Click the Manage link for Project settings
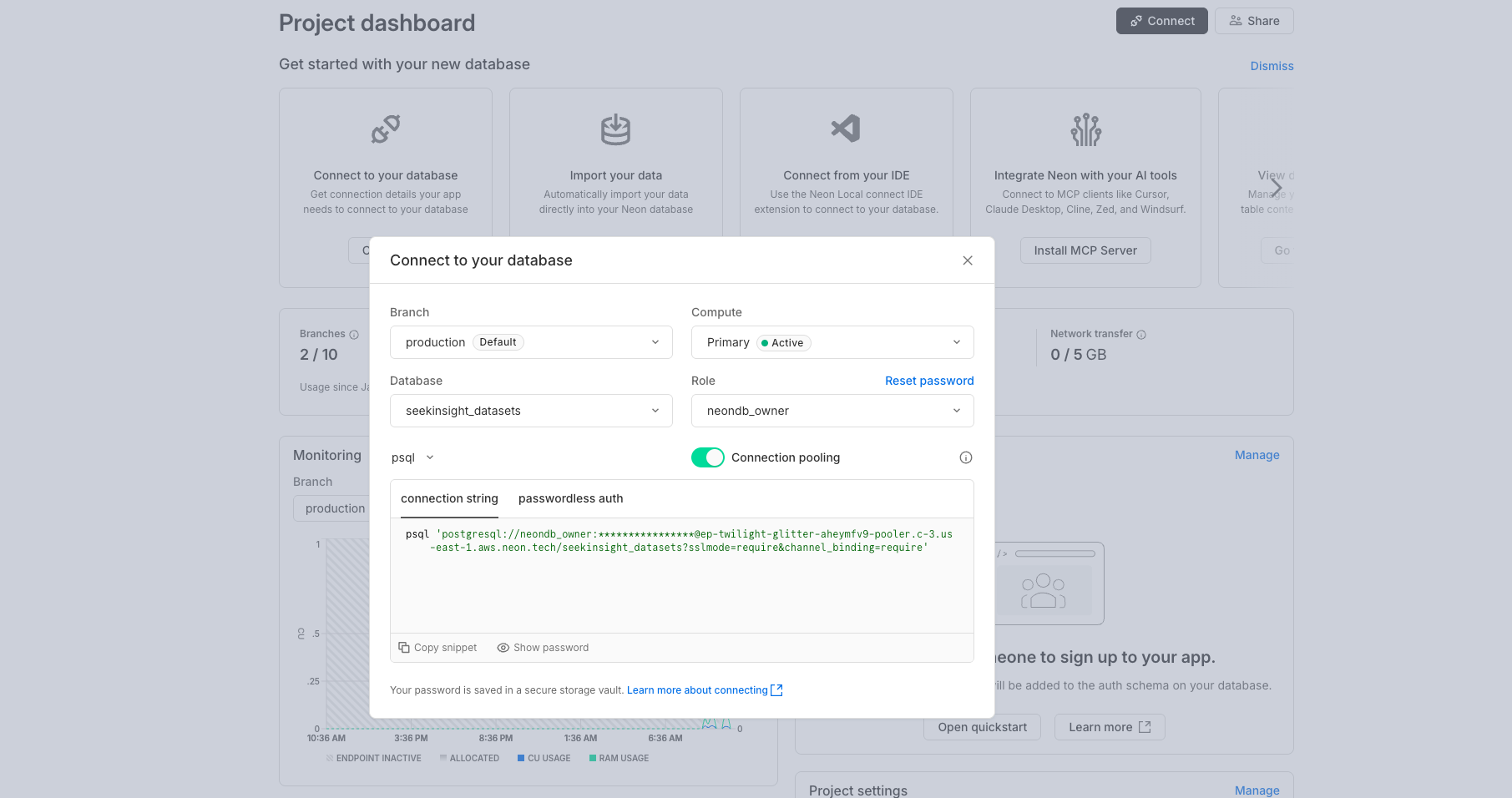 tap(1257, 790)
